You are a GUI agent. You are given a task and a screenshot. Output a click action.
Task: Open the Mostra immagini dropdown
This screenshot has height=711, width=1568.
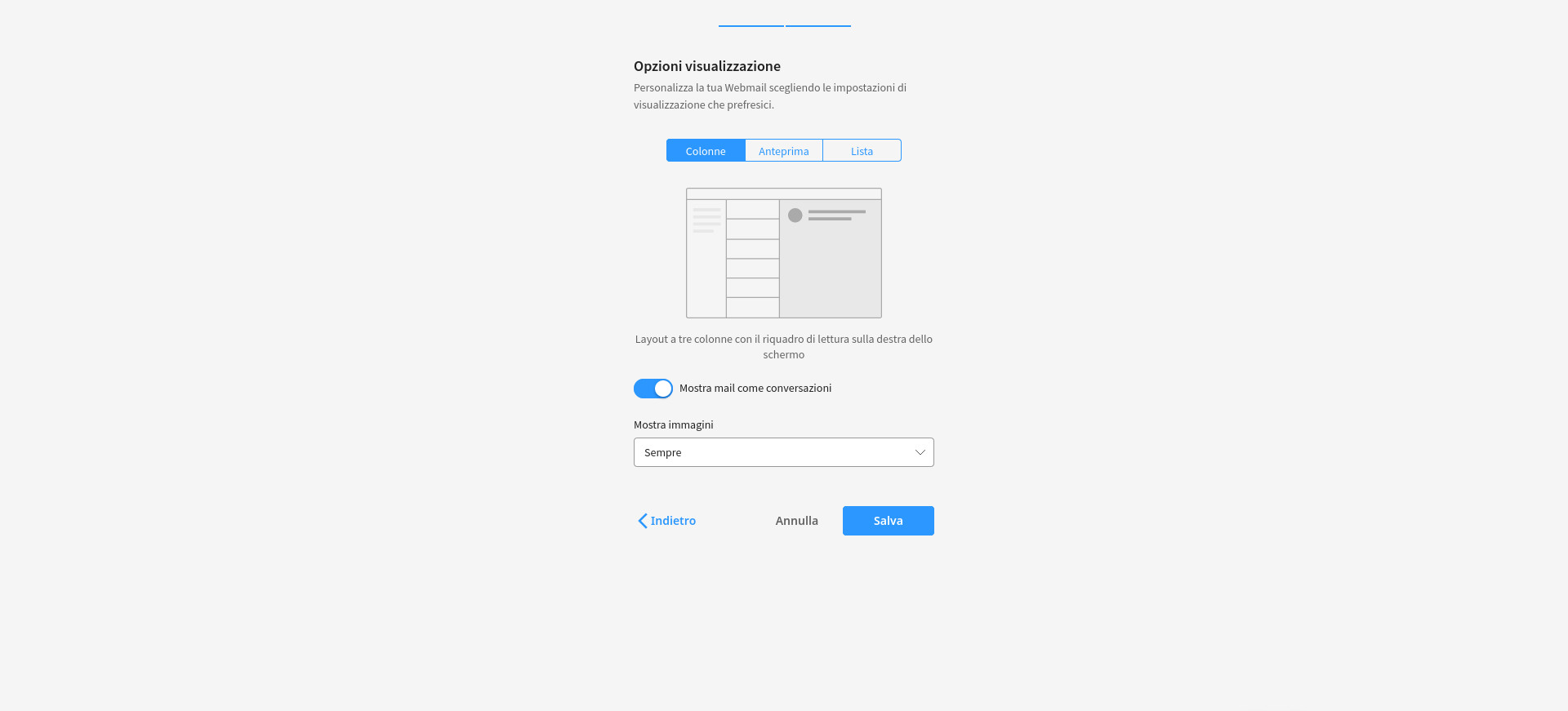784,452
